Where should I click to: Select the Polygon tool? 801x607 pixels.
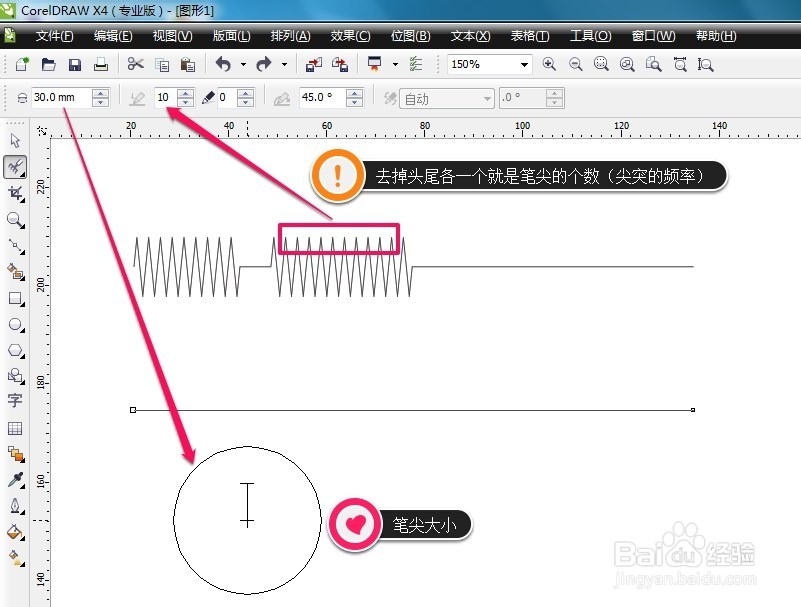click(x=15, y=351)
